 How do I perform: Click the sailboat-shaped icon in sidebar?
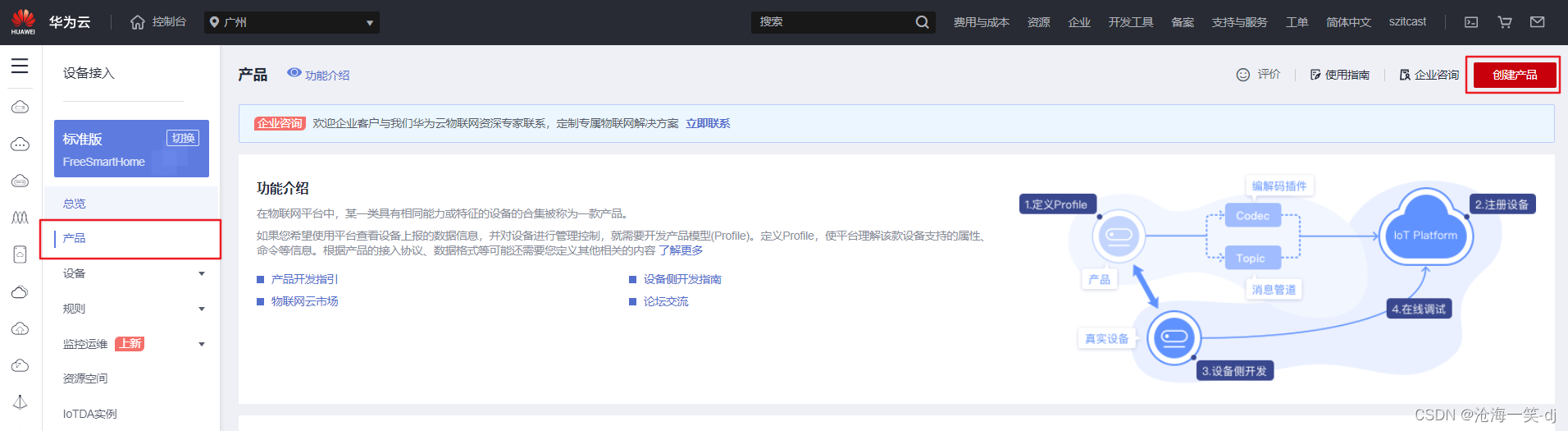20,402
